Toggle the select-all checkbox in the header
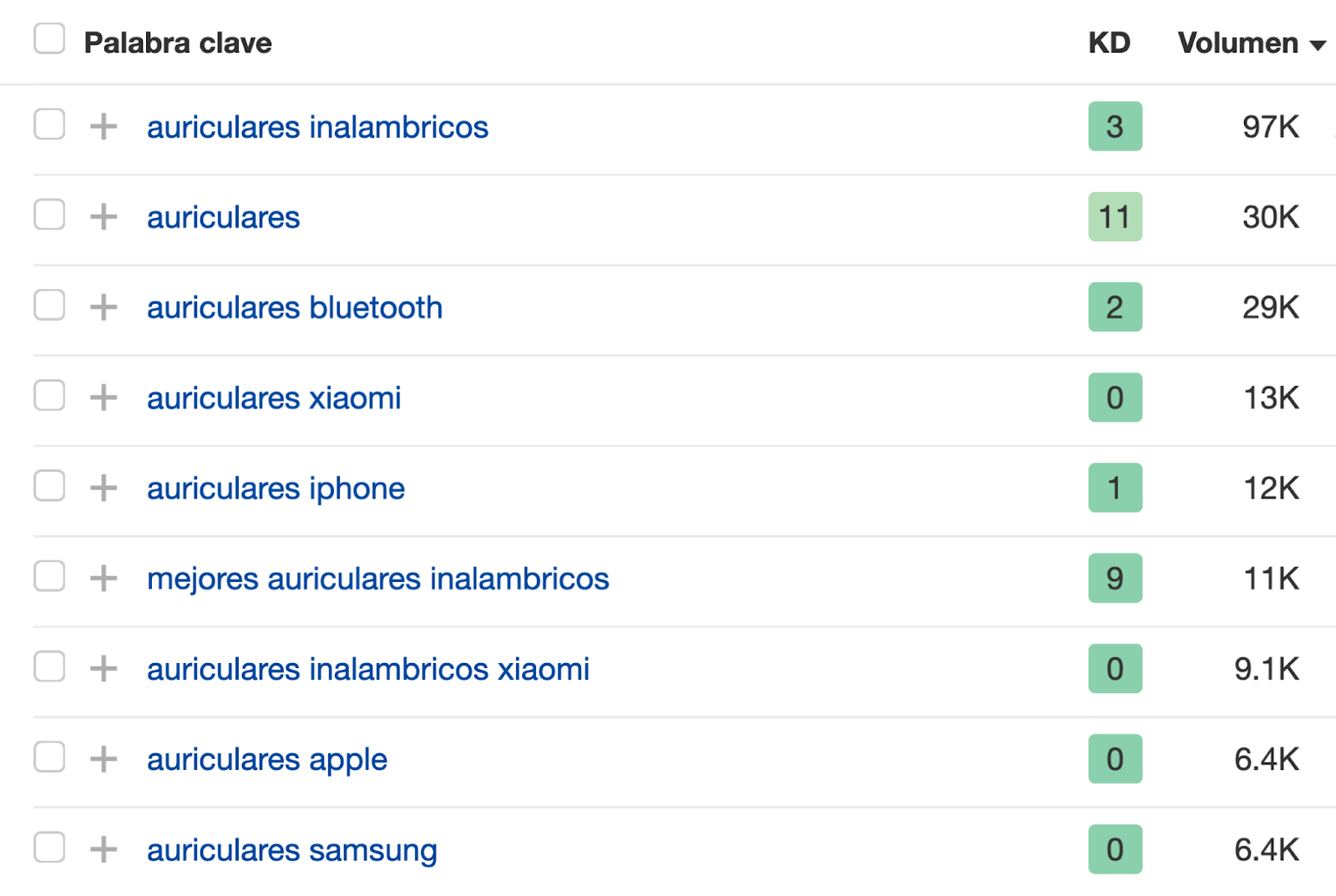This screenshot has width=1336, height=896. click(49, 38)
